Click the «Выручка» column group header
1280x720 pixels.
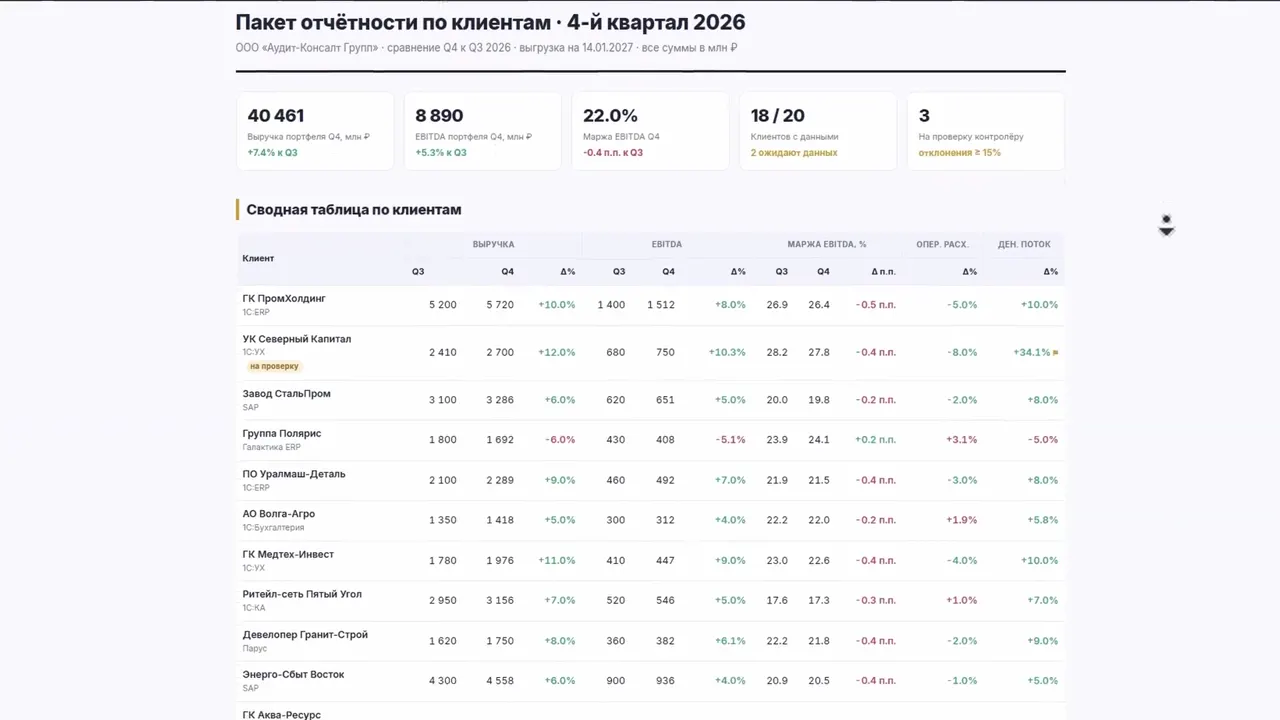click(x=493, y=244)
